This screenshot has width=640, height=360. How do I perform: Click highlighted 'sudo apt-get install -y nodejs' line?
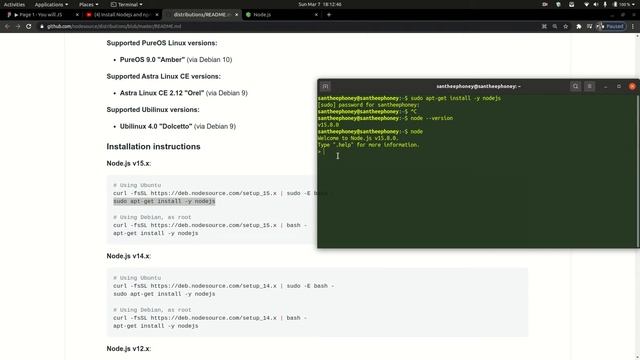pos(164,201)
